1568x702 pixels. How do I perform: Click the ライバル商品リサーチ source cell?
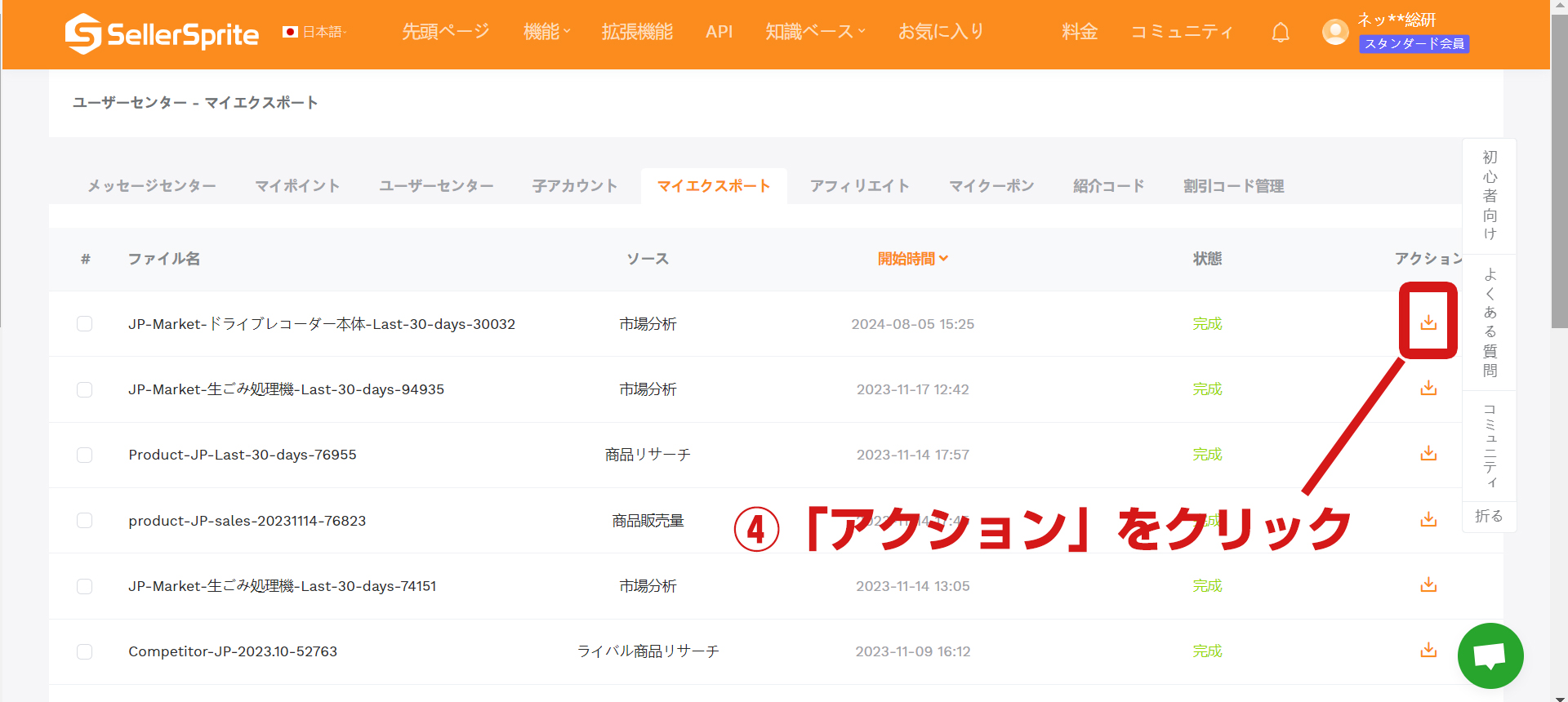click(x=648, y=651)
